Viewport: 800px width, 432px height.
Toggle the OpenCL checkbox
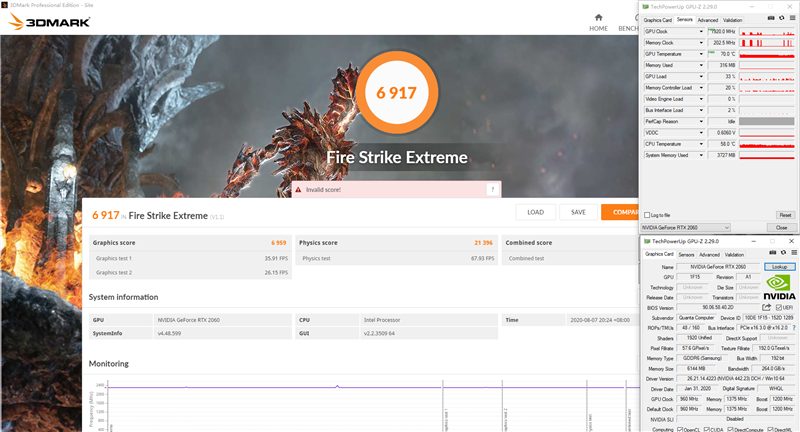point(680,429)
